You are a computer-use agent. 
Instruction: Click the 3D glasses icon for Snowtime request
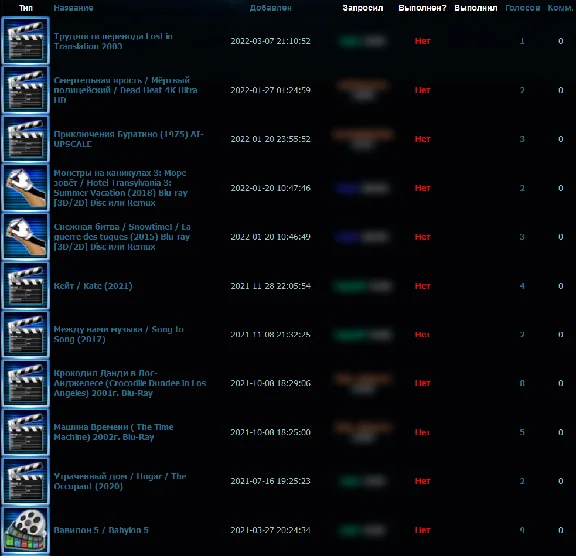(x=25, y=237)
